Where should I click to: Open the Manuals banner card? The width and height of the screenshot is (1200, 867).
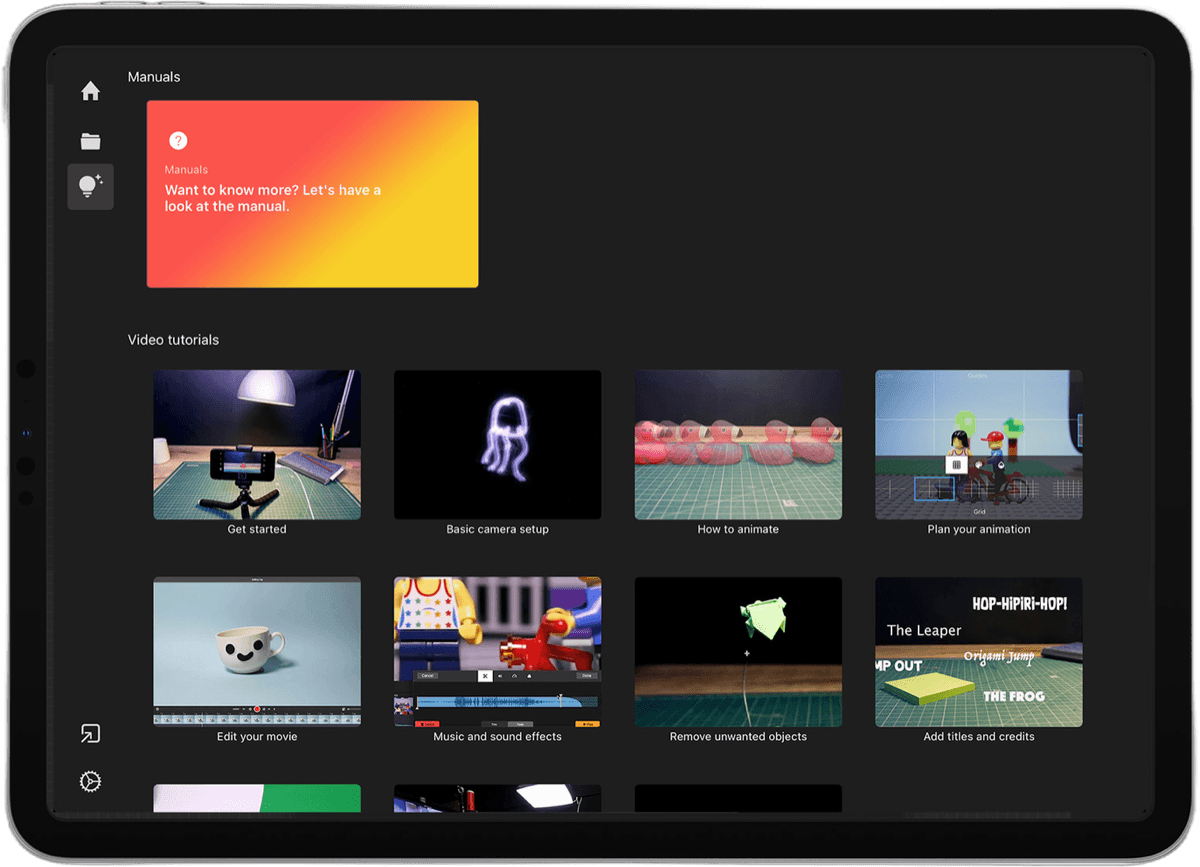tap(312, 193)
